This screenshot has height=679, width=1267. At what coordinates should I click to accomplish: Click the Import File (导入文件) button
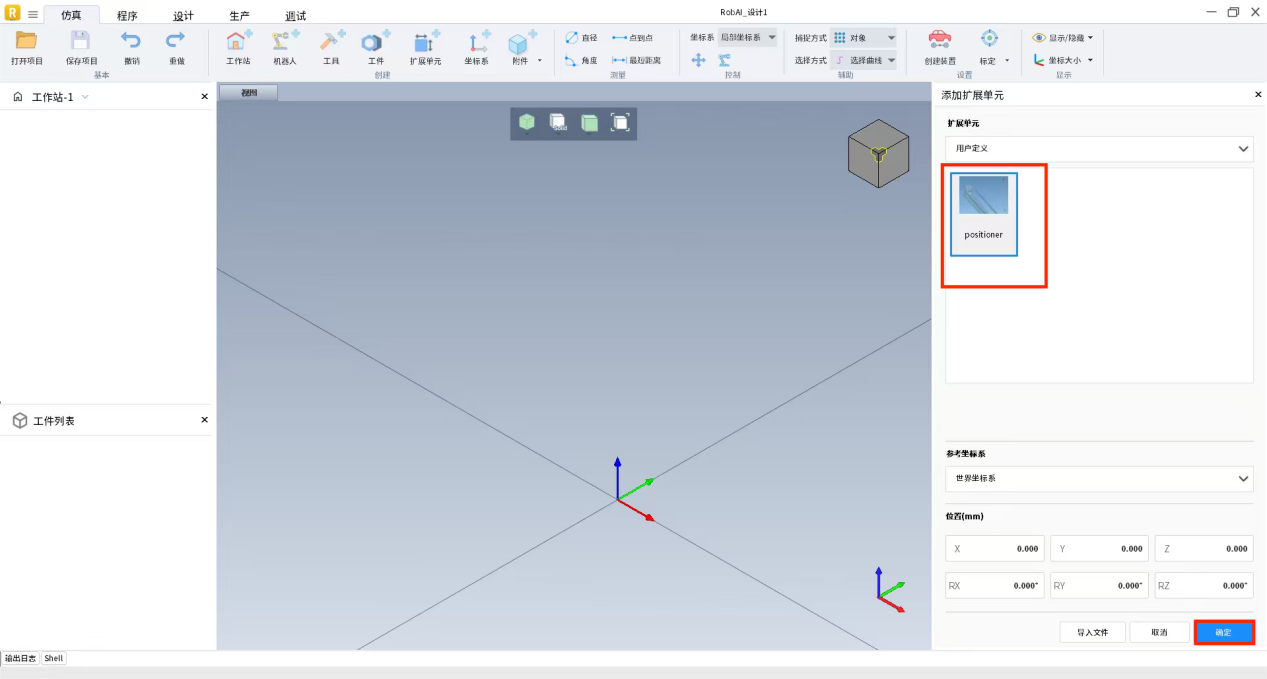(x=1092, y=632)
